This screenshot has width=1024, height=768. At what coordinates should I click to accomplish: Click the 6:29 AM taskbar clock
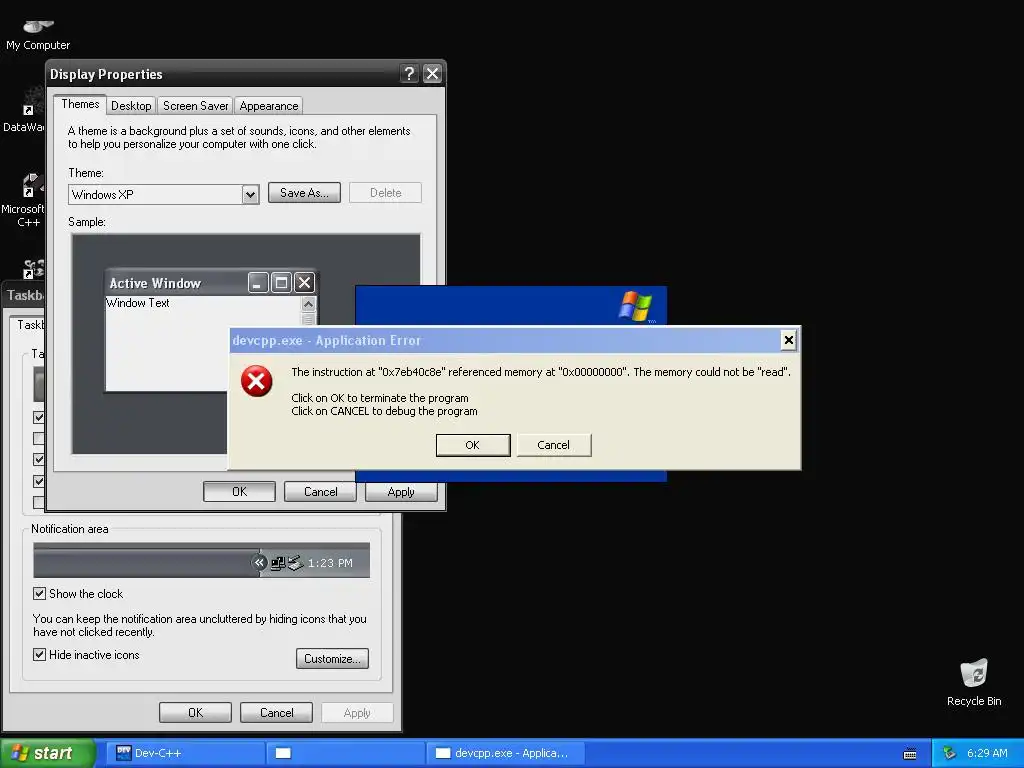coord(987,753)
